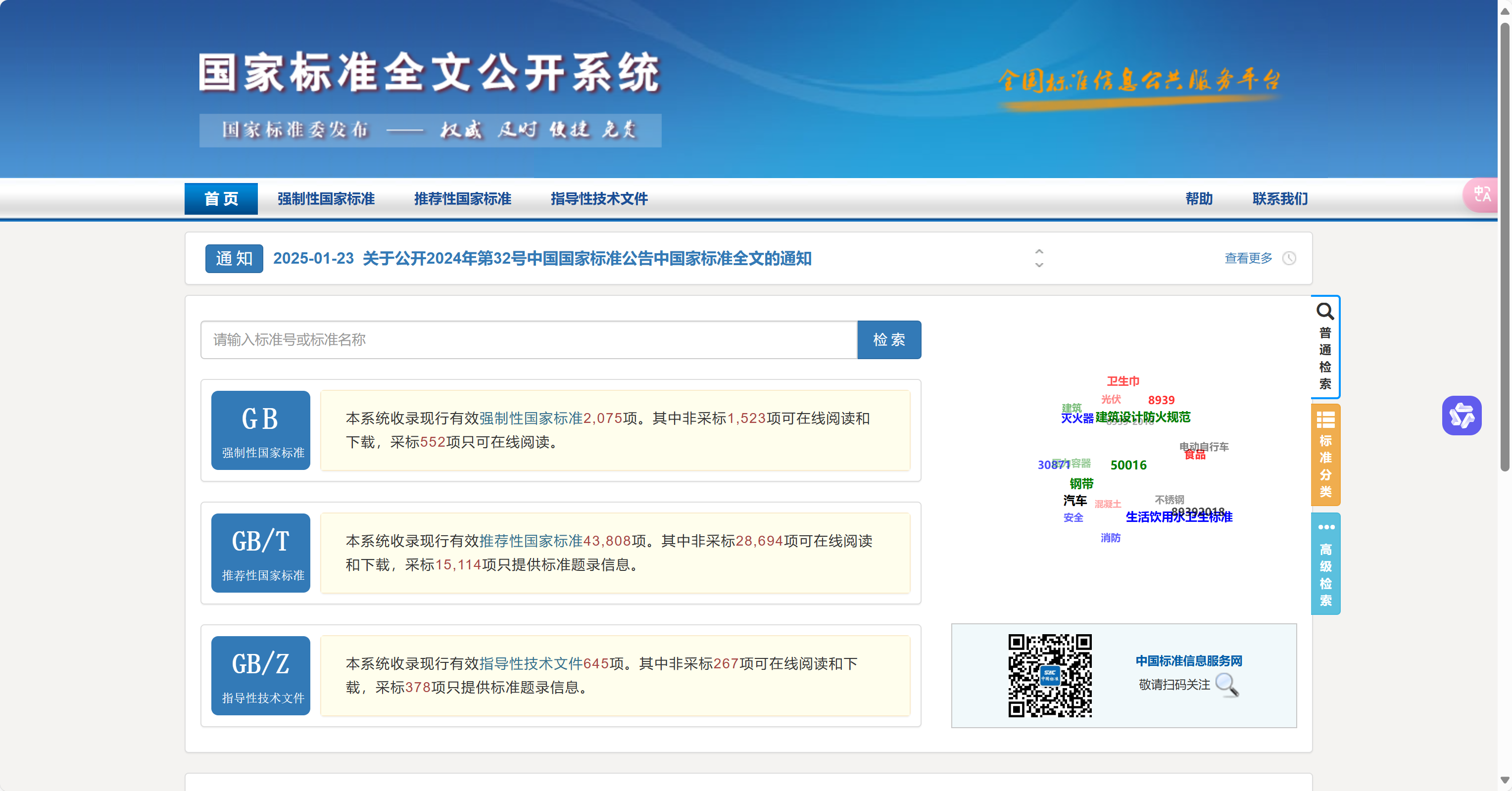Image resolution: width=1512 pixels, height=791 pixels.
Task: Open the 高级检索 dots icon side tab
Action: [1325, 563]
